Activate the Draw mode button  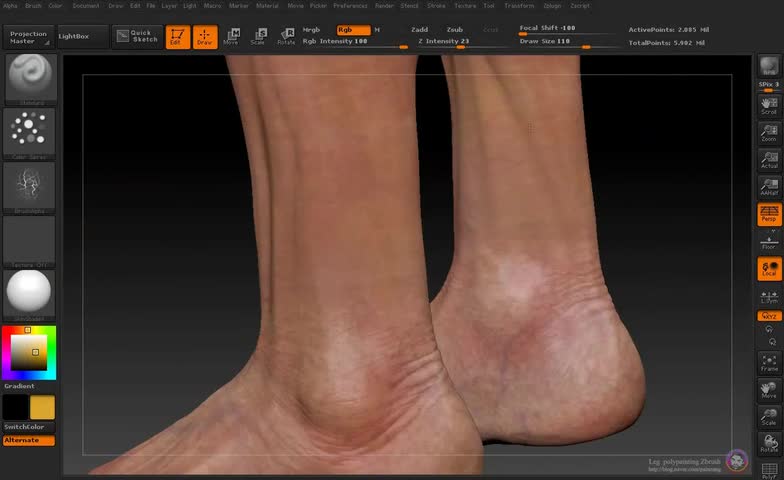(205, 37)
